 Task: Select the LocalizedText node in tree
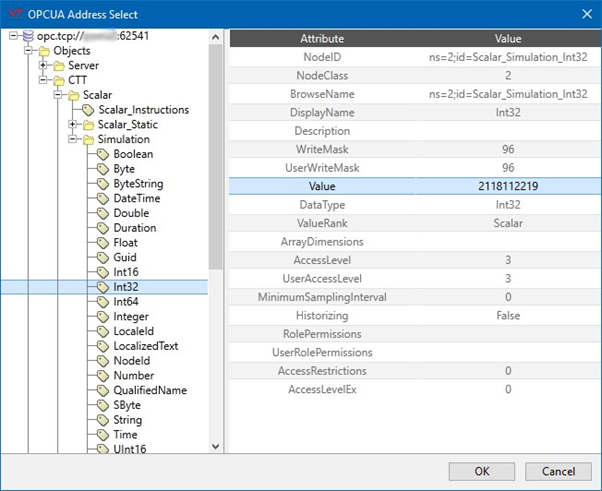(x=145, y=346)
